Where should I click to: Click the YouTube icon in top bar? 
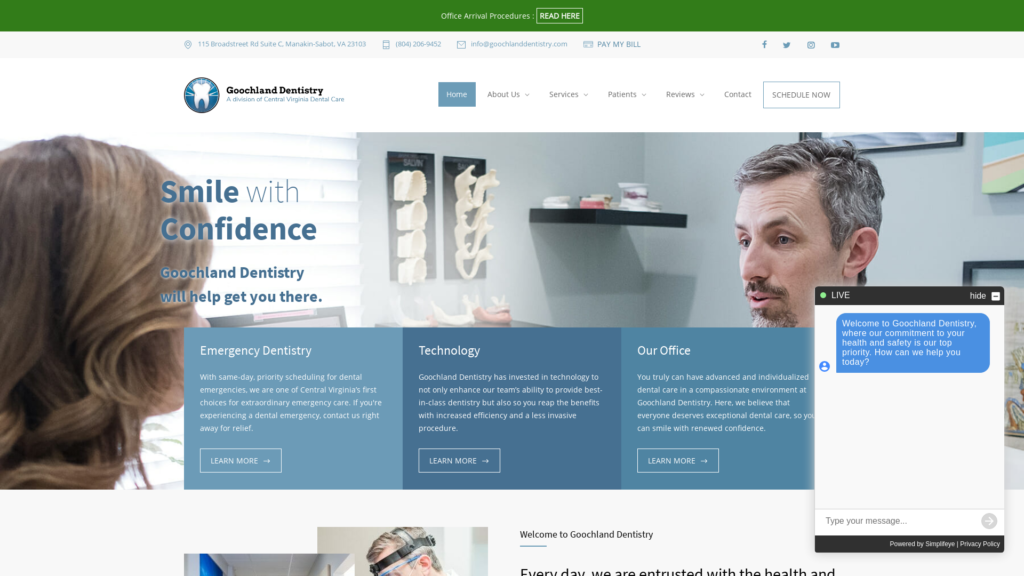[835, 44]
